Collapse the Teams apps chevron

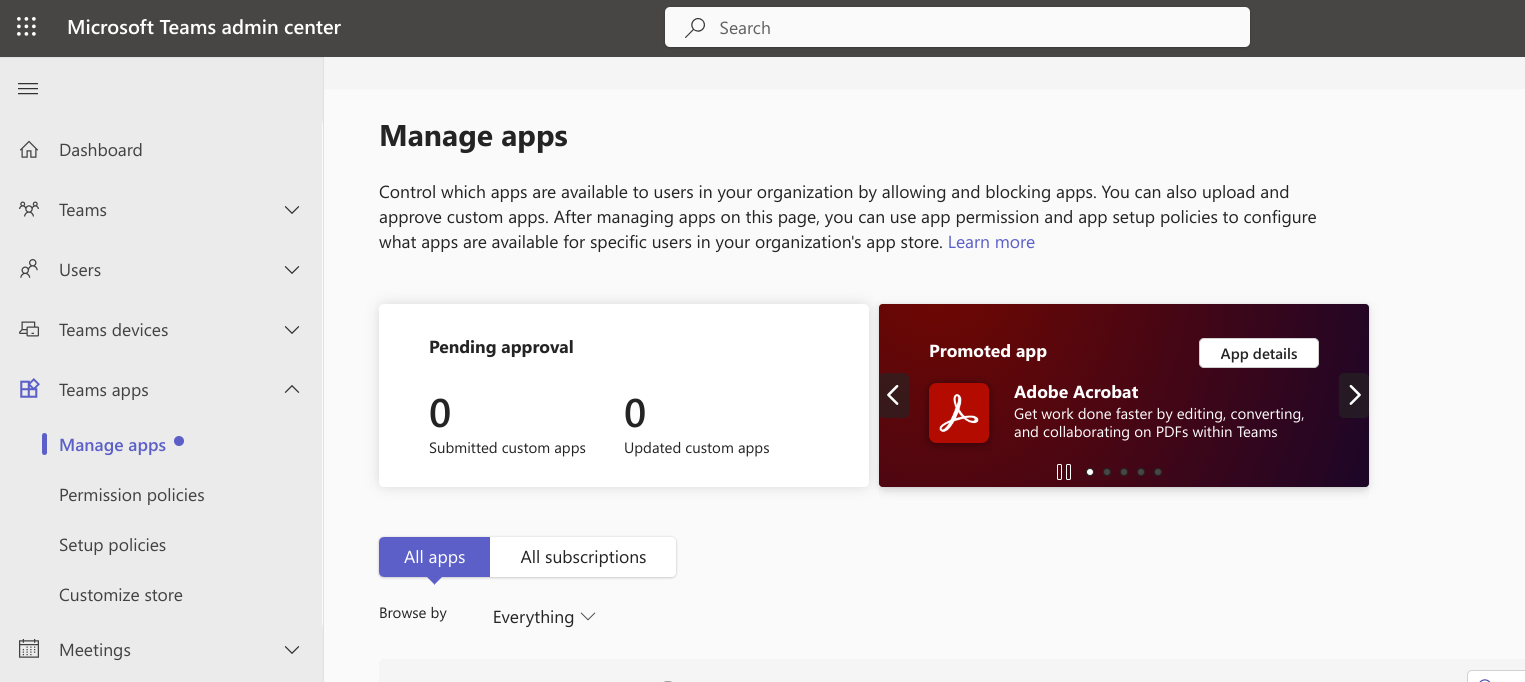[x=292, y=390]
